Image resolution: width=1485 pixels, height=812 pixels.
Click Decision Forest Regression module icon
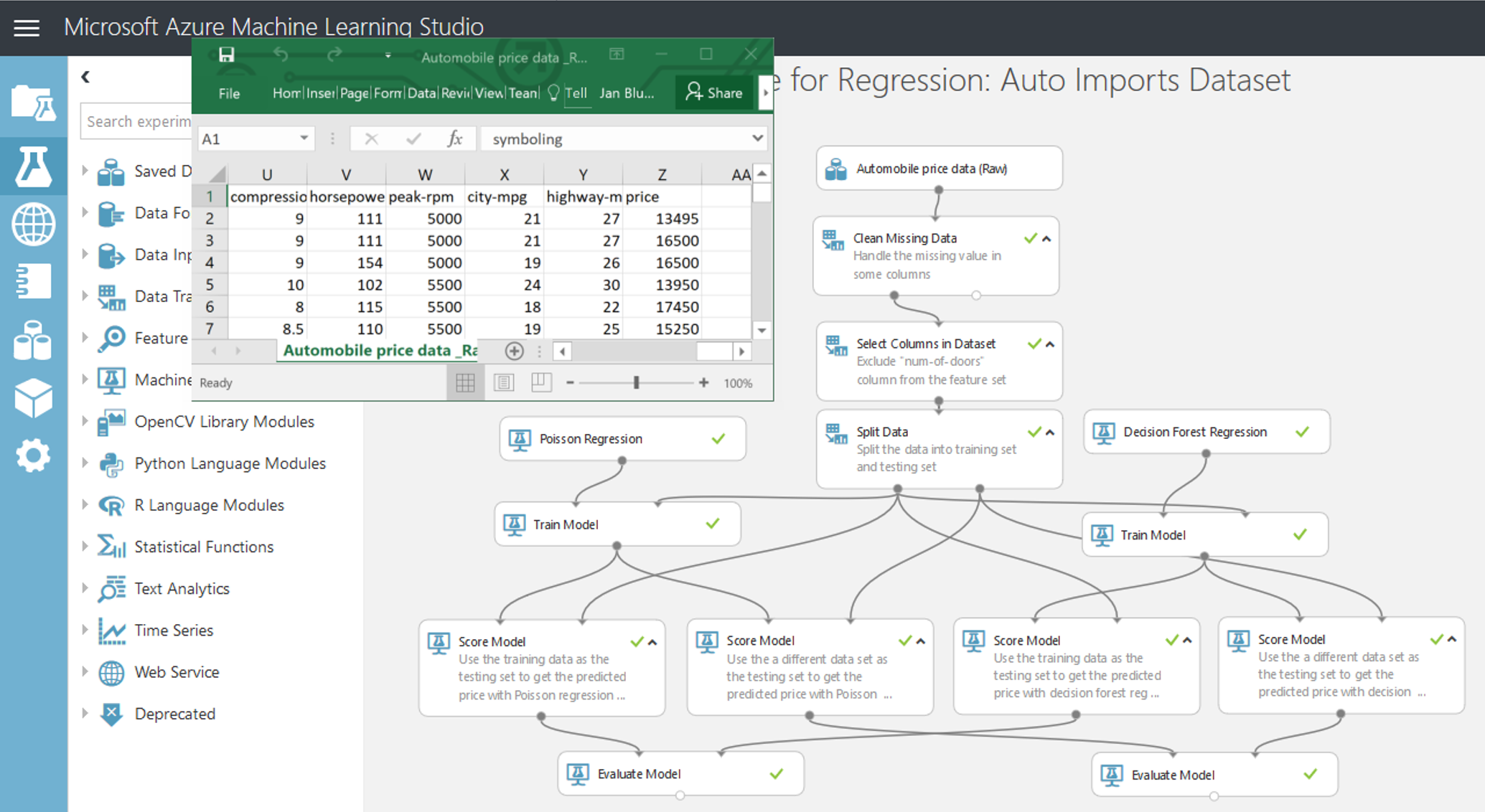pyautogui.click(x=1104, y=433)
